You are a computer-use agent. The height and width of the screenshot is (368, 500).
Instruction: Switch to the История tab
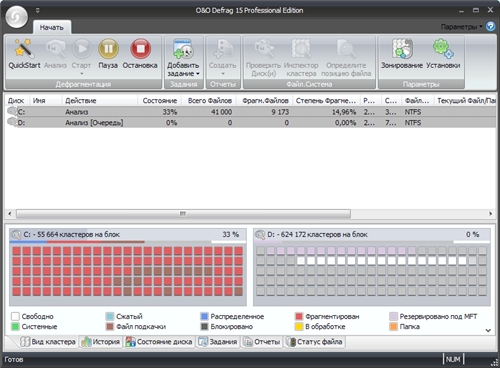(x=101, y=342)
